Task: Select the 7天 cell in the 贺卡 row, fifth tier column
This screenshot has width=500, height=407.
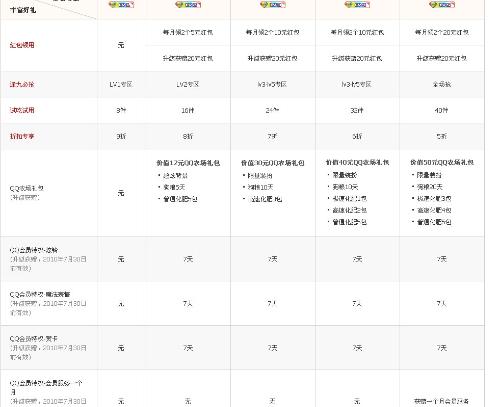Action: (x=442, y=348)
